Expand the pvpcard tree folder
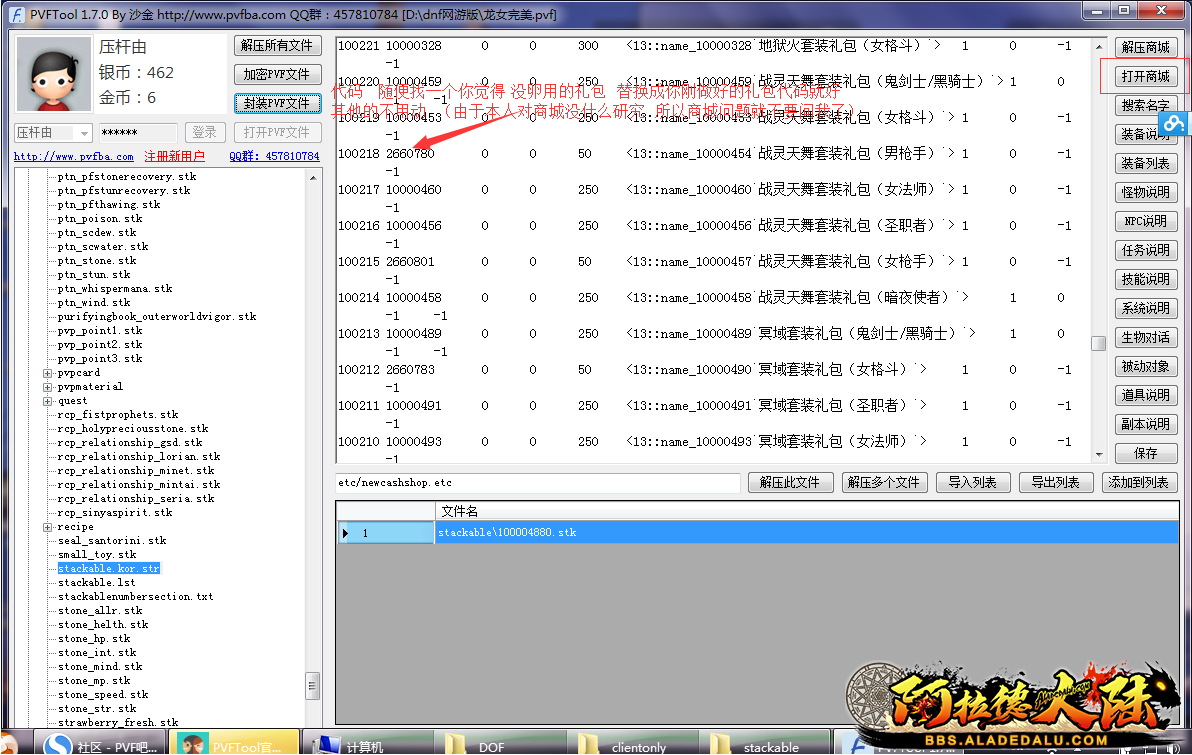The width and height of the screenshot is (1192, 755). [47, 373]
